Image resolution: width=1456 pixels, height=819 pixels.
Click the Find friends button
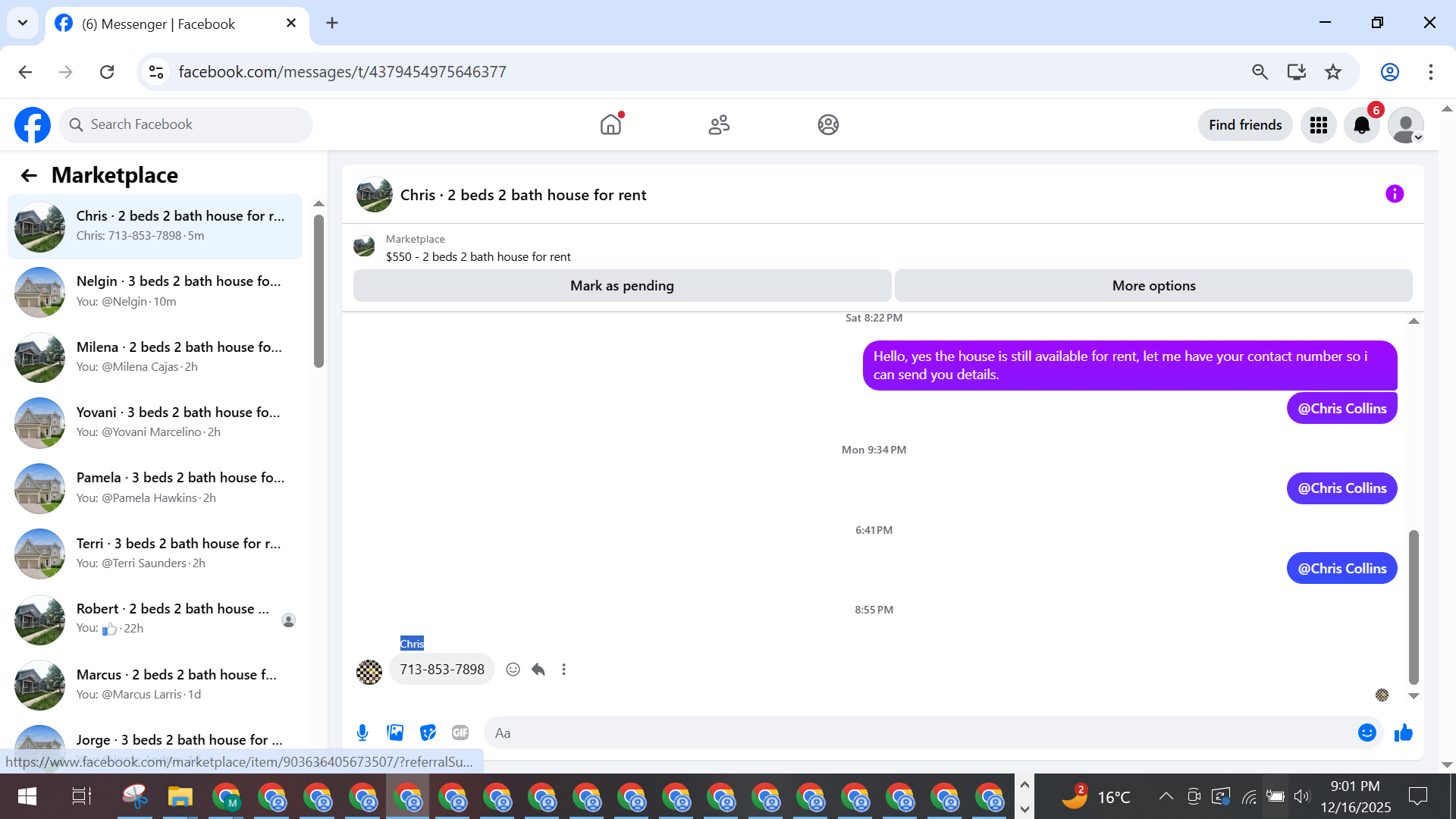(x=1245, y=125)
